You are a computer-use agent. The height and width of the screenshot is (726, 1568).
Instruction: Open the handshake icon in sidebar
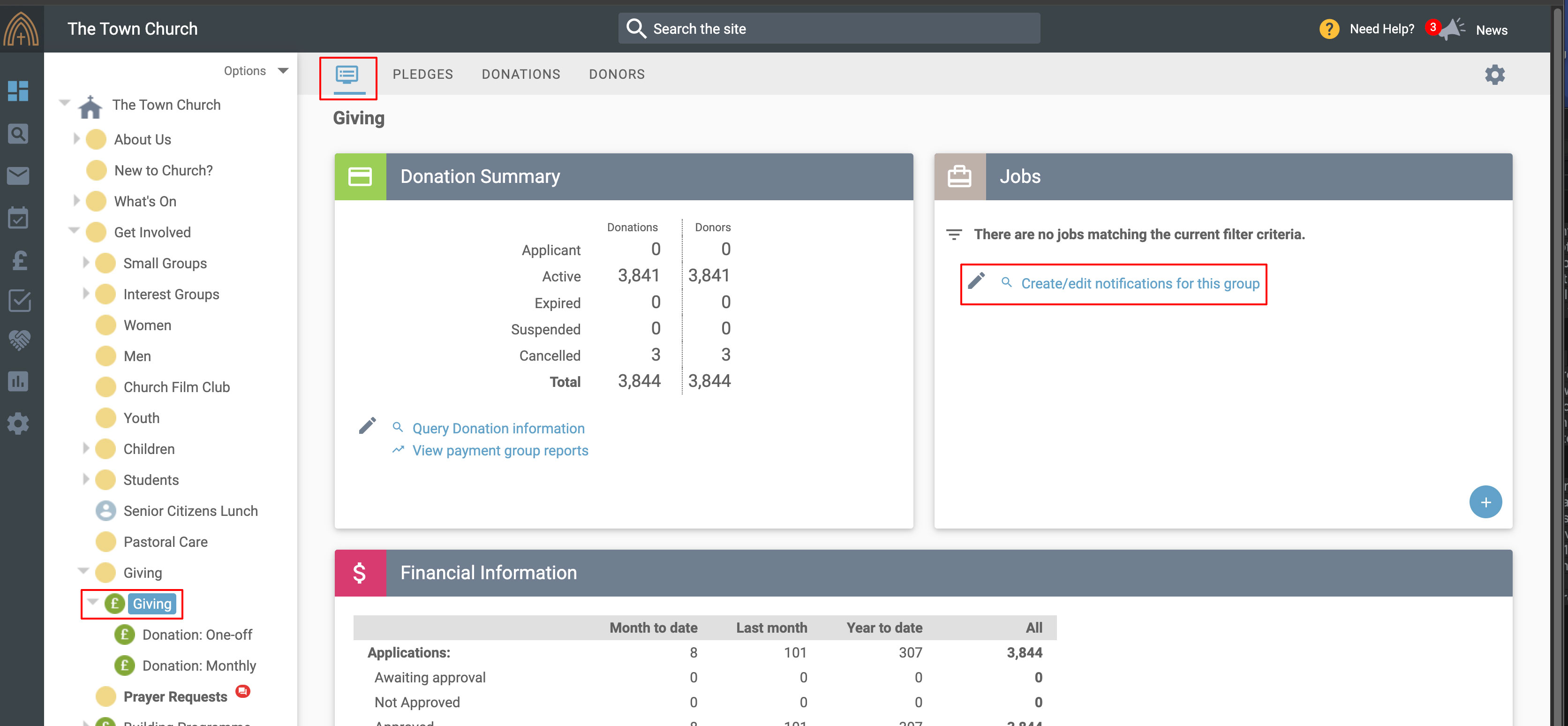coord(18,339)
